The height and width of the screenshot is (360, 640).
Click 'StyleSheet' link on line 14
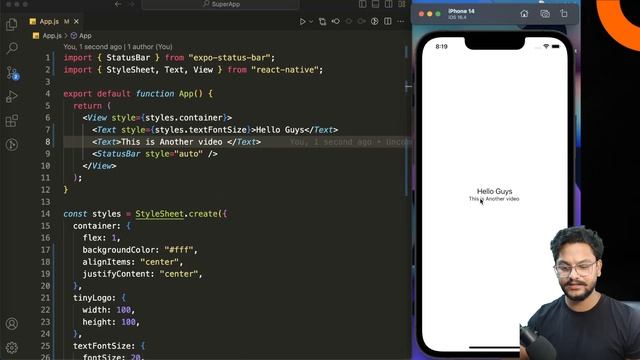pyautogui.click(x=160, y=214)
